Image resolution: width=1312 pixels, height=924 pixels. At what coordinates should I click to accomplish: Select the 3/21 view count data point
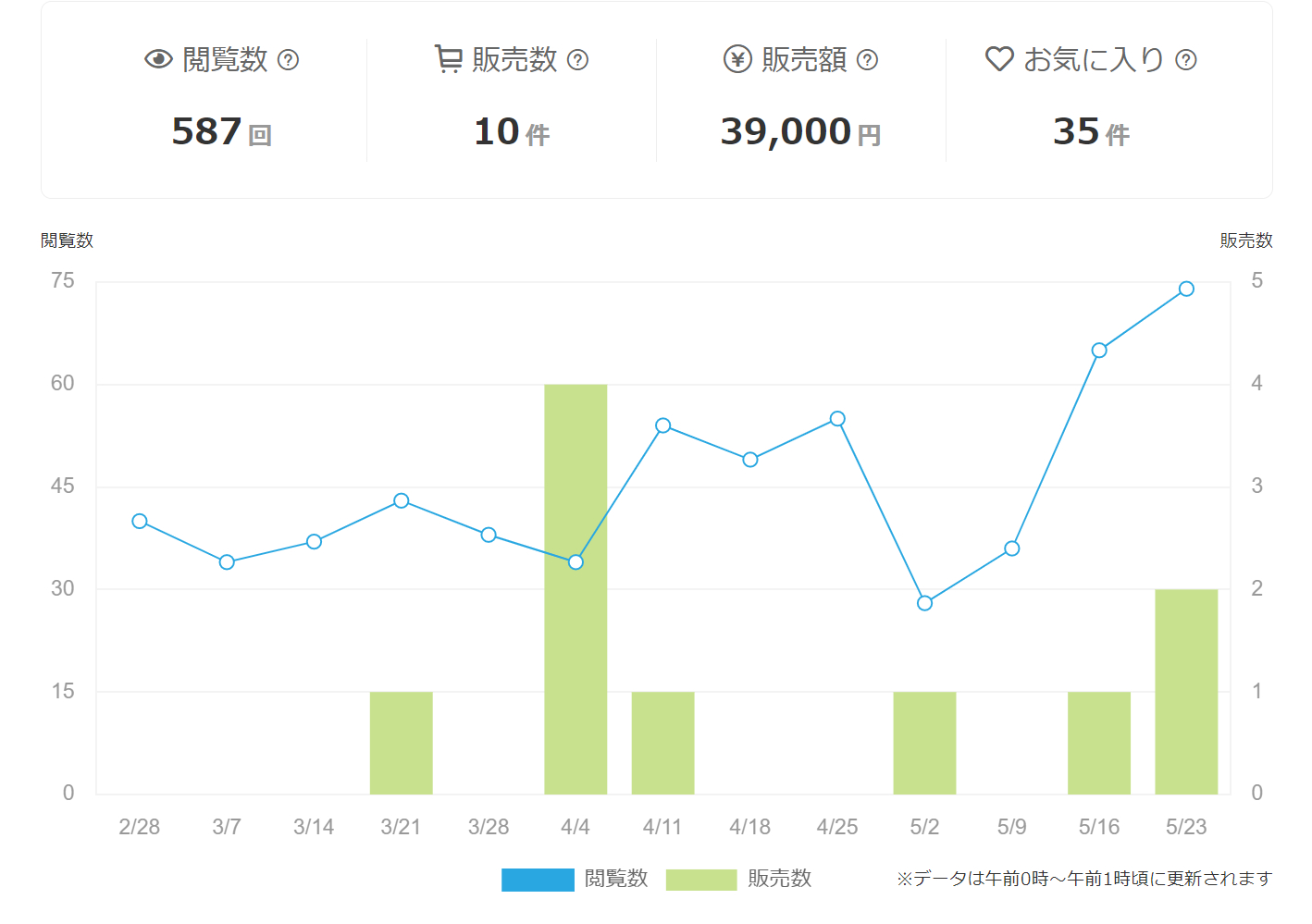tap(402, 500)
